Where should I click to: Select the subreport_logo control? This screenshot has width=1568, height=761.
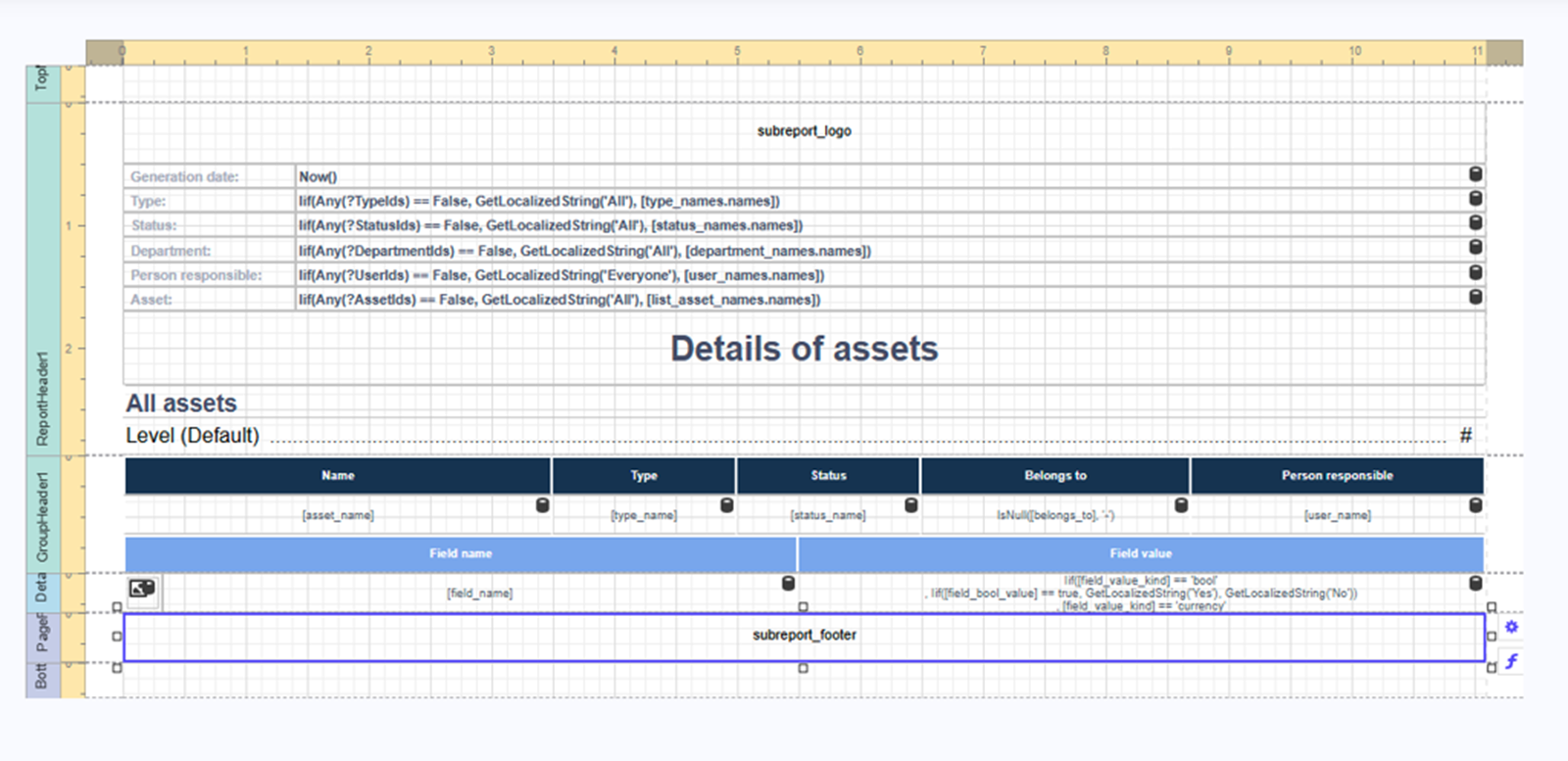click(x=804, y=131)
